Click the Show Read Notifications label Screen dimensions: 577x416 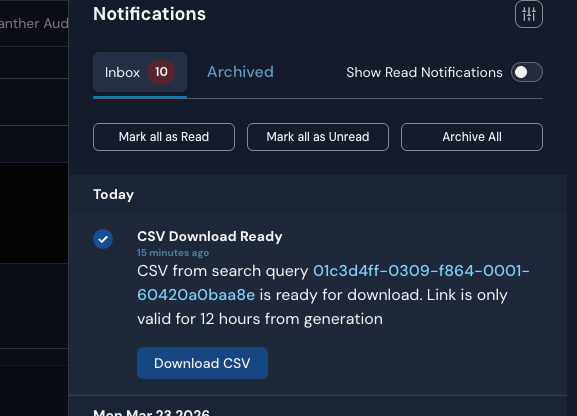pos(424,73)
